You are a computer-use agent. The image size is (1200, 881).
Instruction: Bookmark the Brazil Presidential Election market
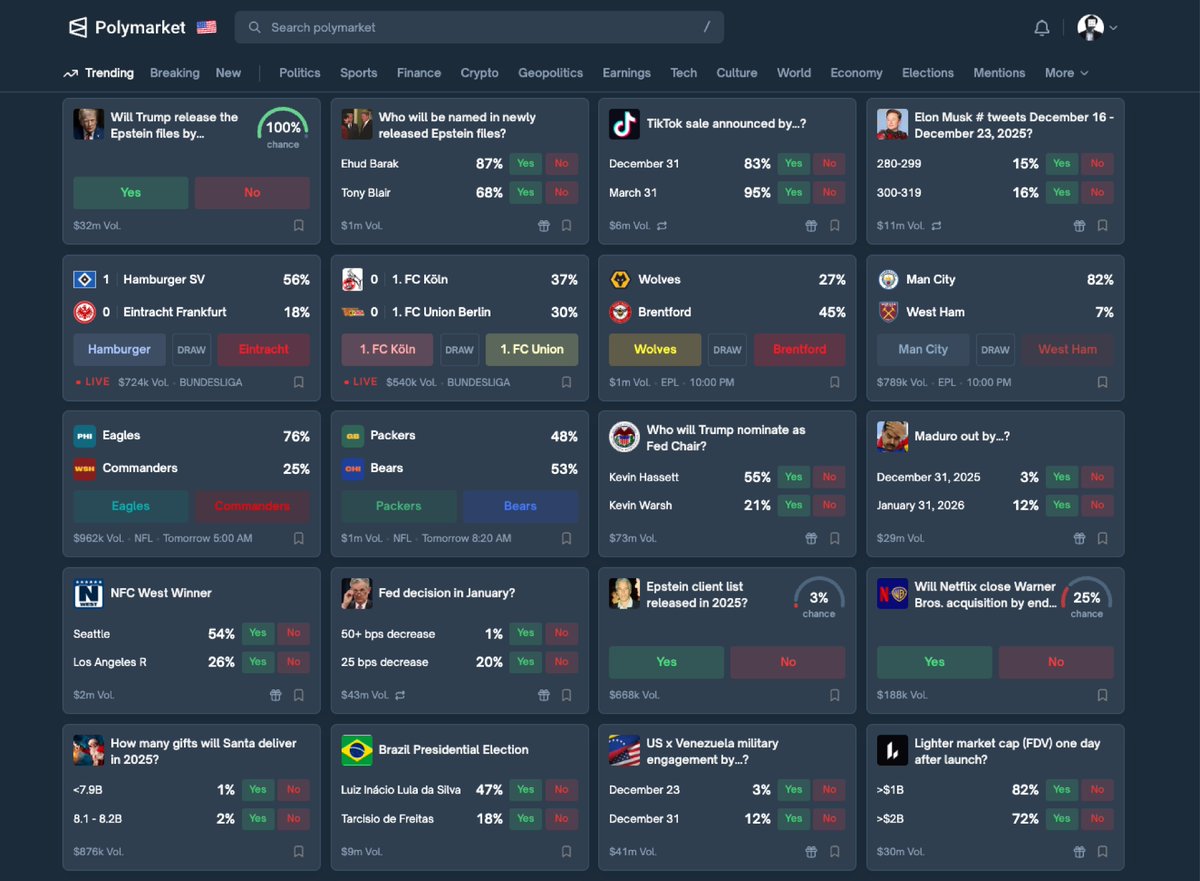pos(566,851)
